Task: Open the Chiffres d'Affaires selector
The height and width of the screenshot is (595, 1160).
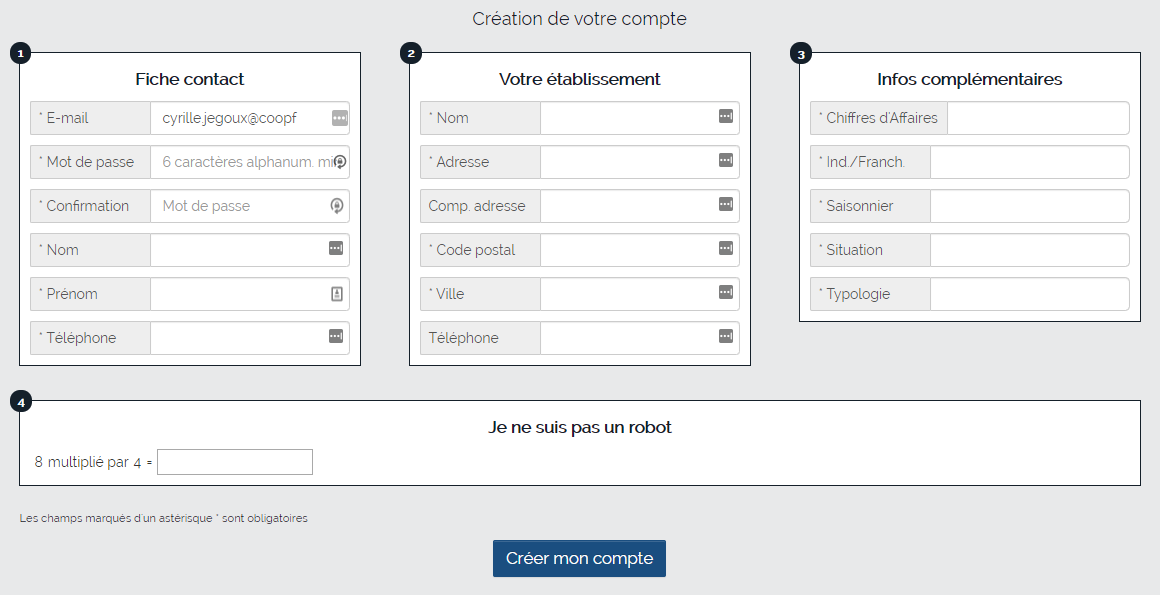Action: coord(1038,118)
